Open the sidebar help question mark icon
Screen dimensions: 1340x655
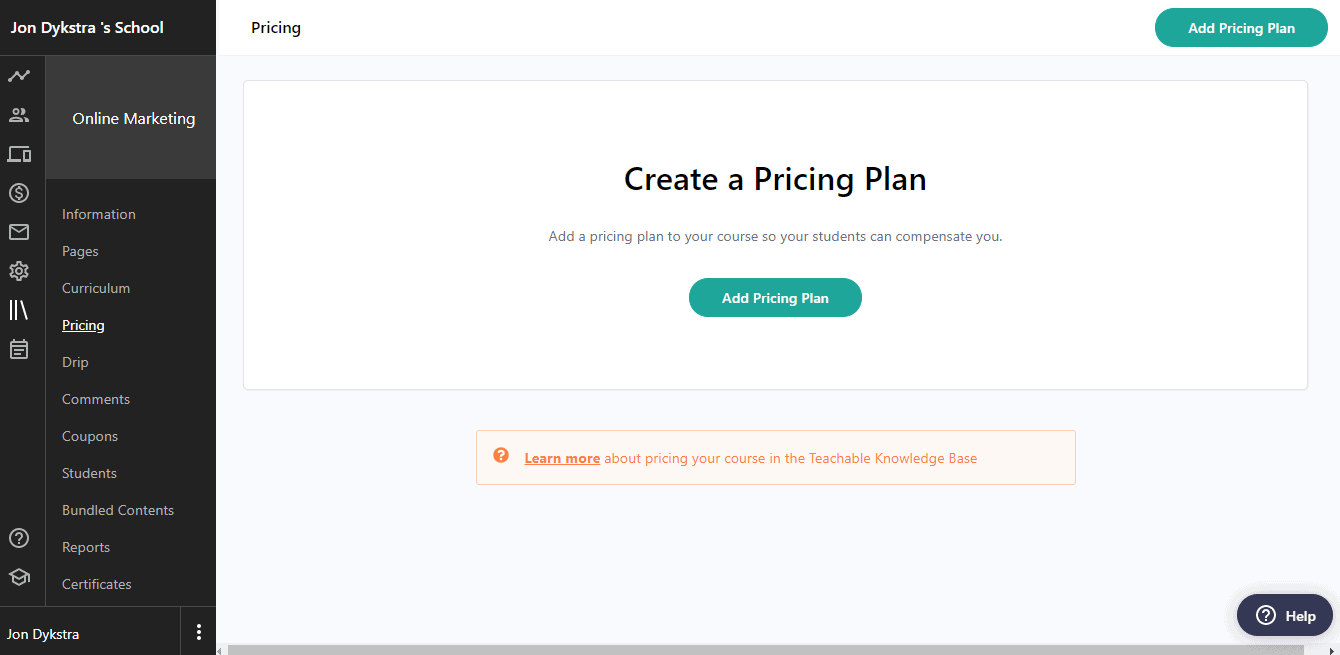[19, 538]
